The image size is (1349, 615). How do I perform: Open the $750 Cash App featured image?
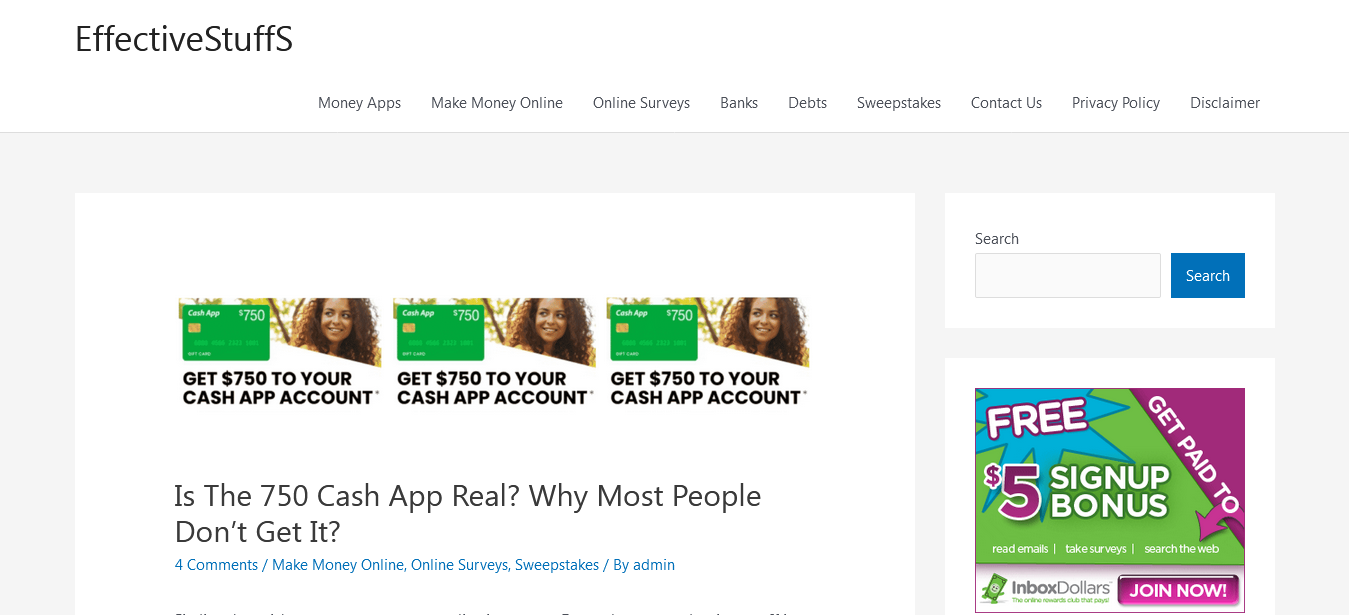(494, 352)
